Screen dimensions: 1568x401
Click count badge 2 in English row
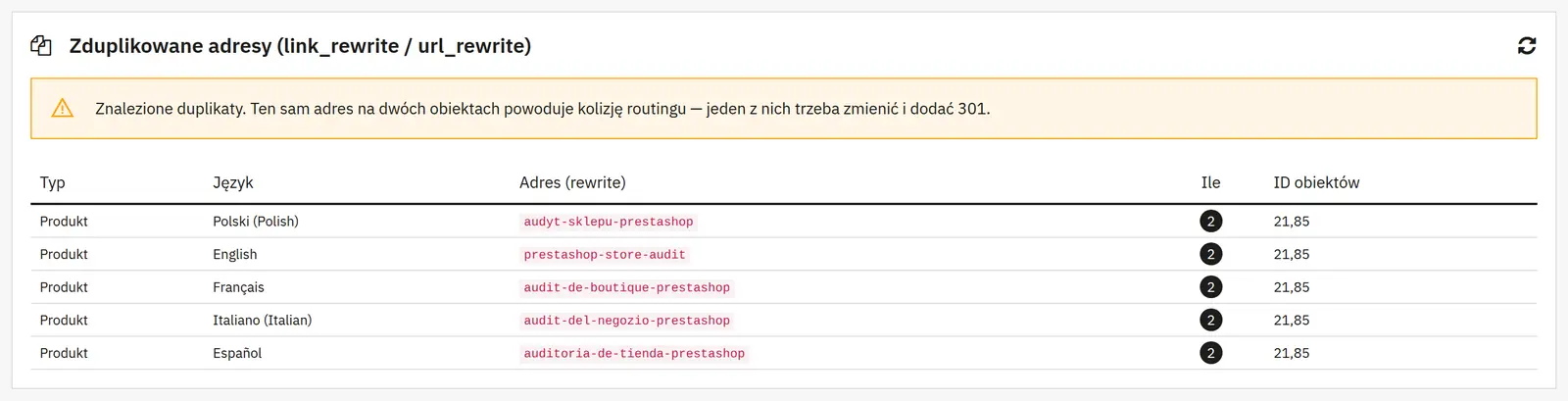coord(1210,254)
